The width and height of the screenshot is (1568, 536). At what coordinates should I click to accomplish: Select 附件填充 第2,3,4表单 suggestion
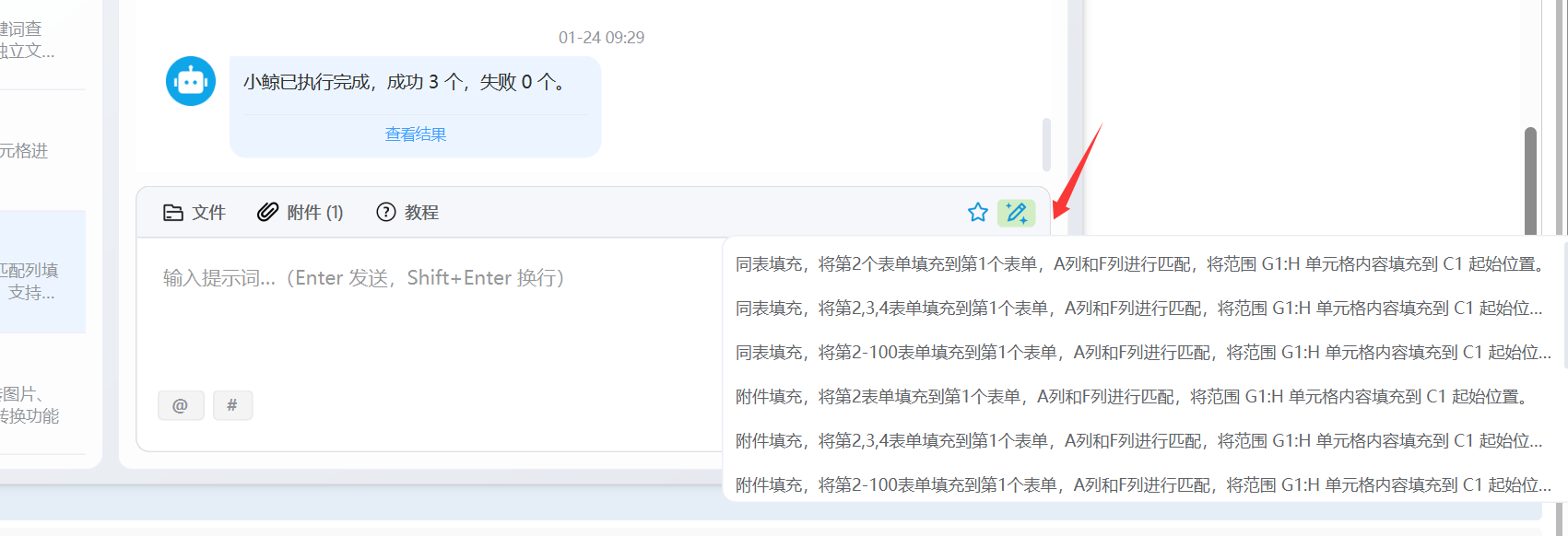(x=1142, y=441)
